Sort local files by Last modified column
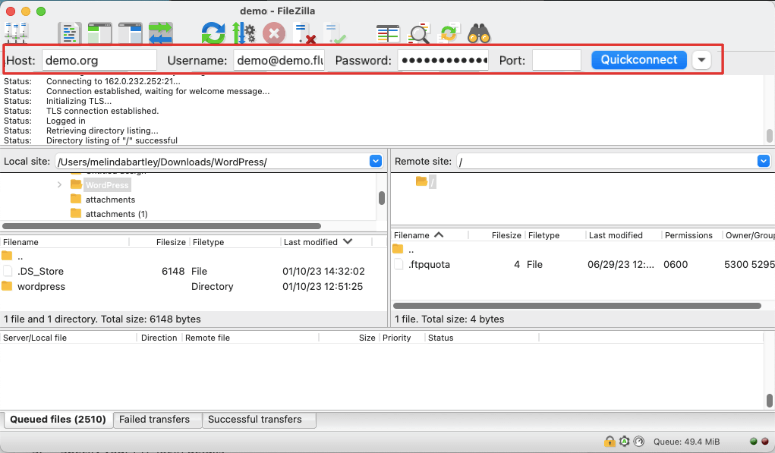 pyautogui.click(x=311, y=242)
